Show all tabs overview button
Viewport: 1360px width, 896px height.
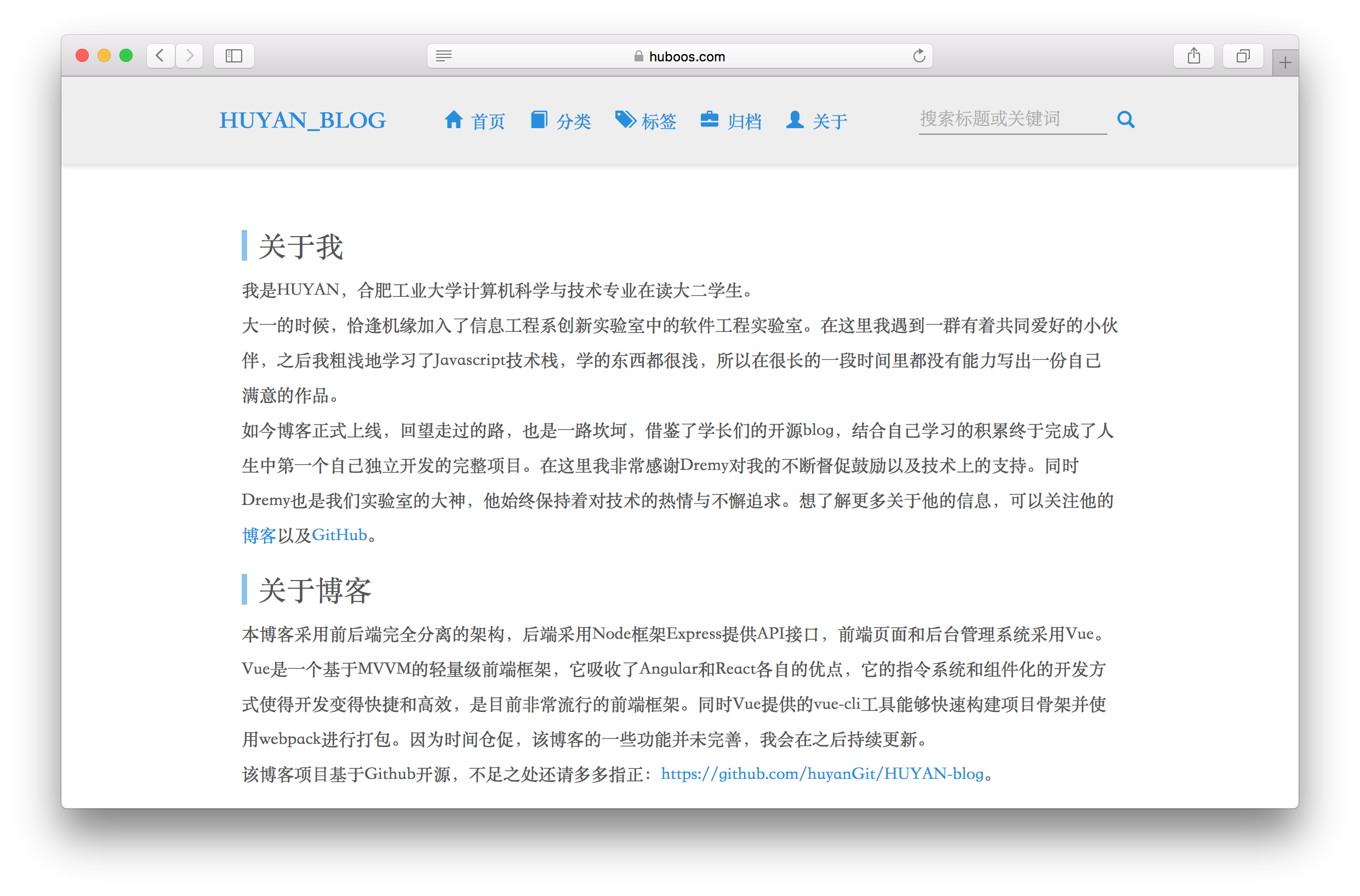tap(1243, 55)
